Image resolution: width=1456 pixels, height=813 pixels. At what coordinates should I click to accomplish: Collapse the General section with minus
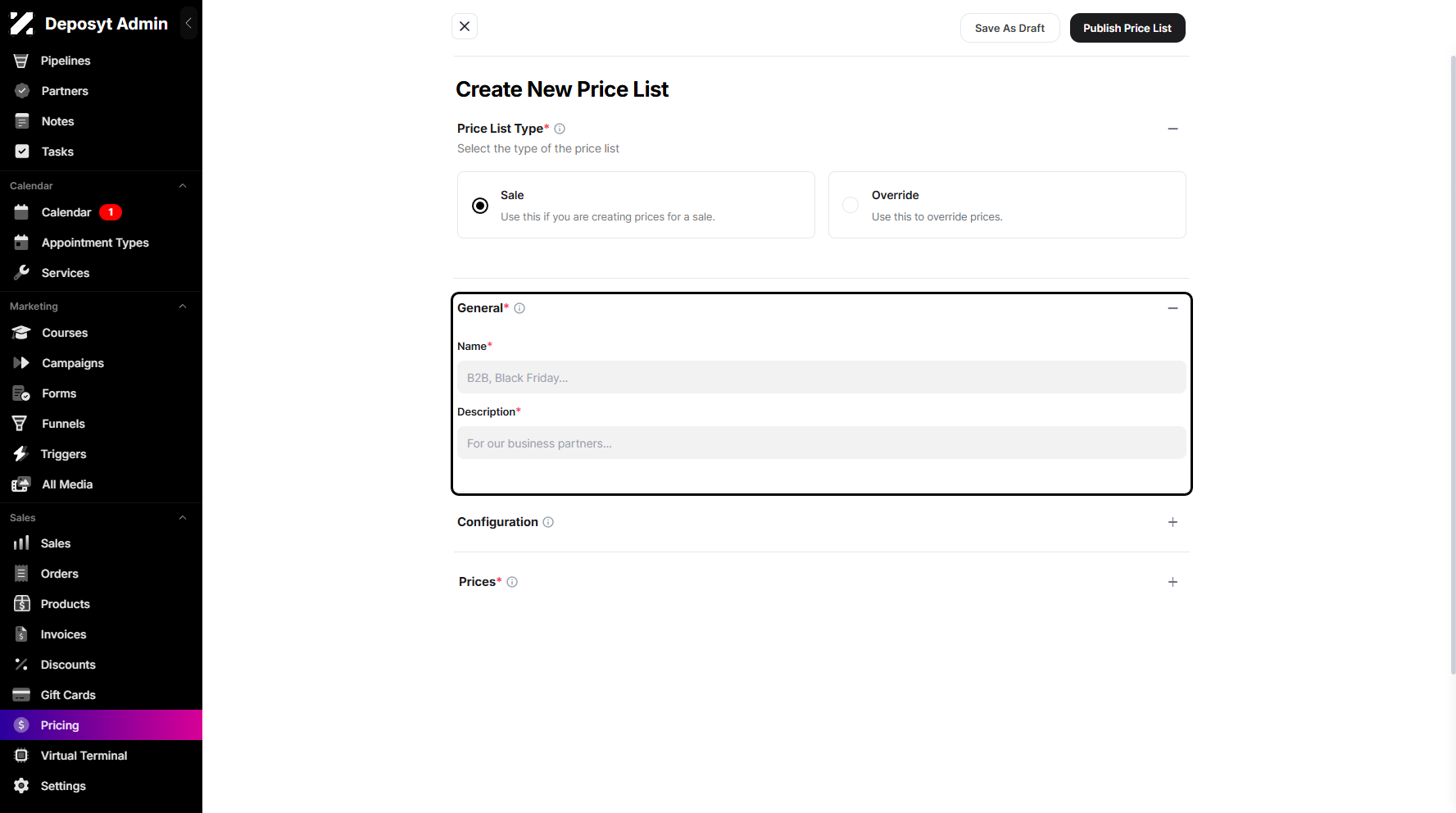pos(1173,308)
